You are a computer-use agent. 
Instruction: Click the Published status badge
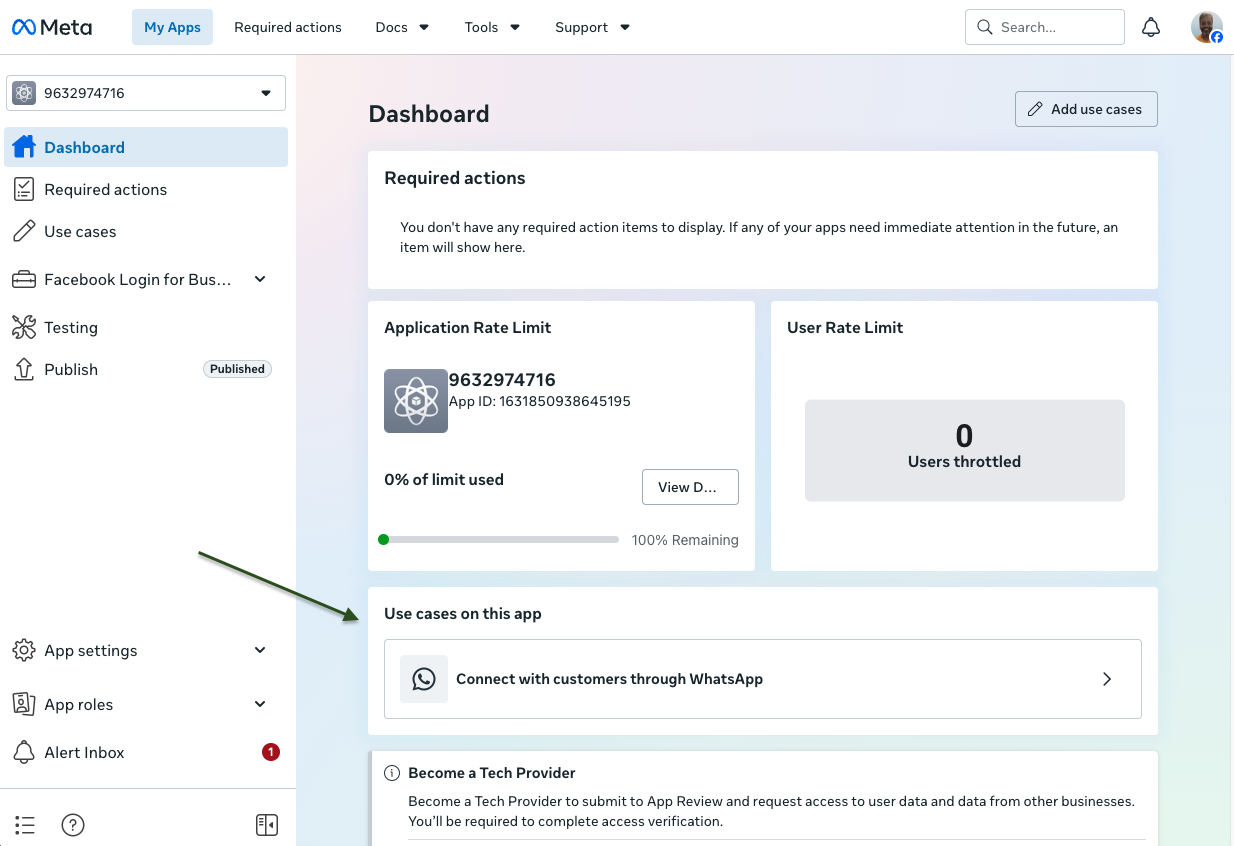pyautogui.click(x=237, y=369)
